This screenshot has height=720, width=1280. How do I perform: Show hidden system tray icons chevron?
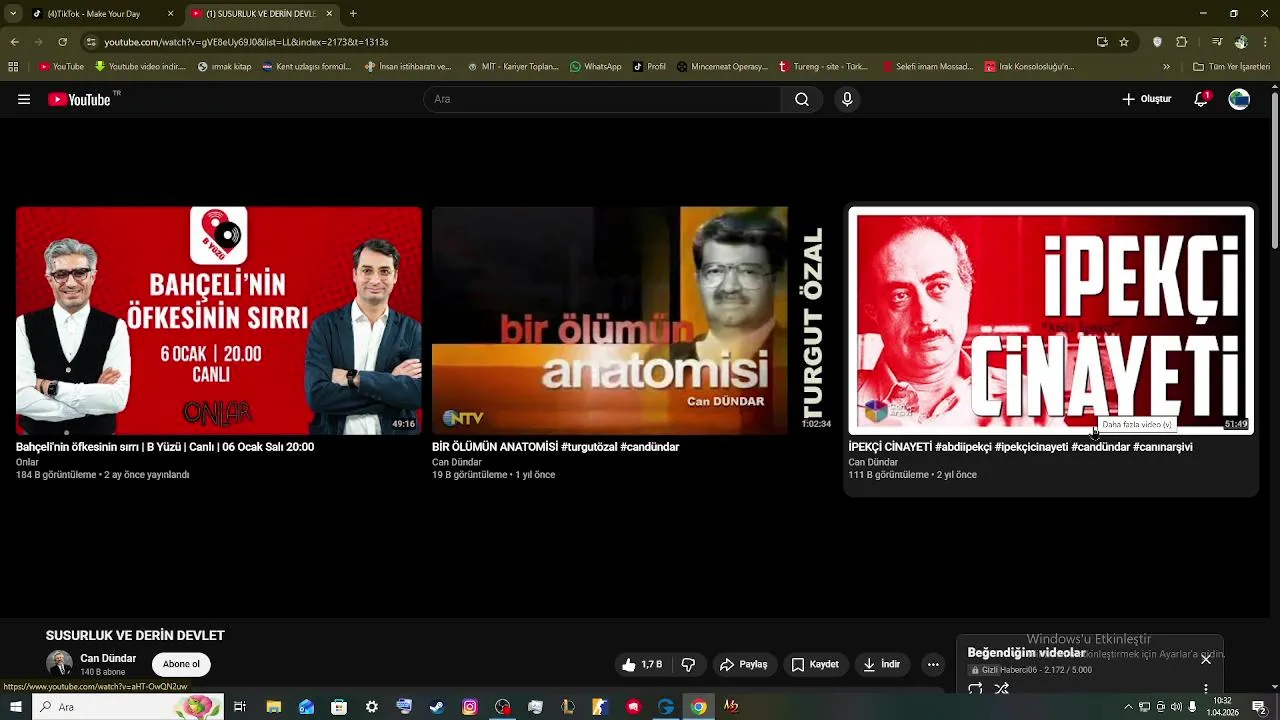coord(1128,707)
